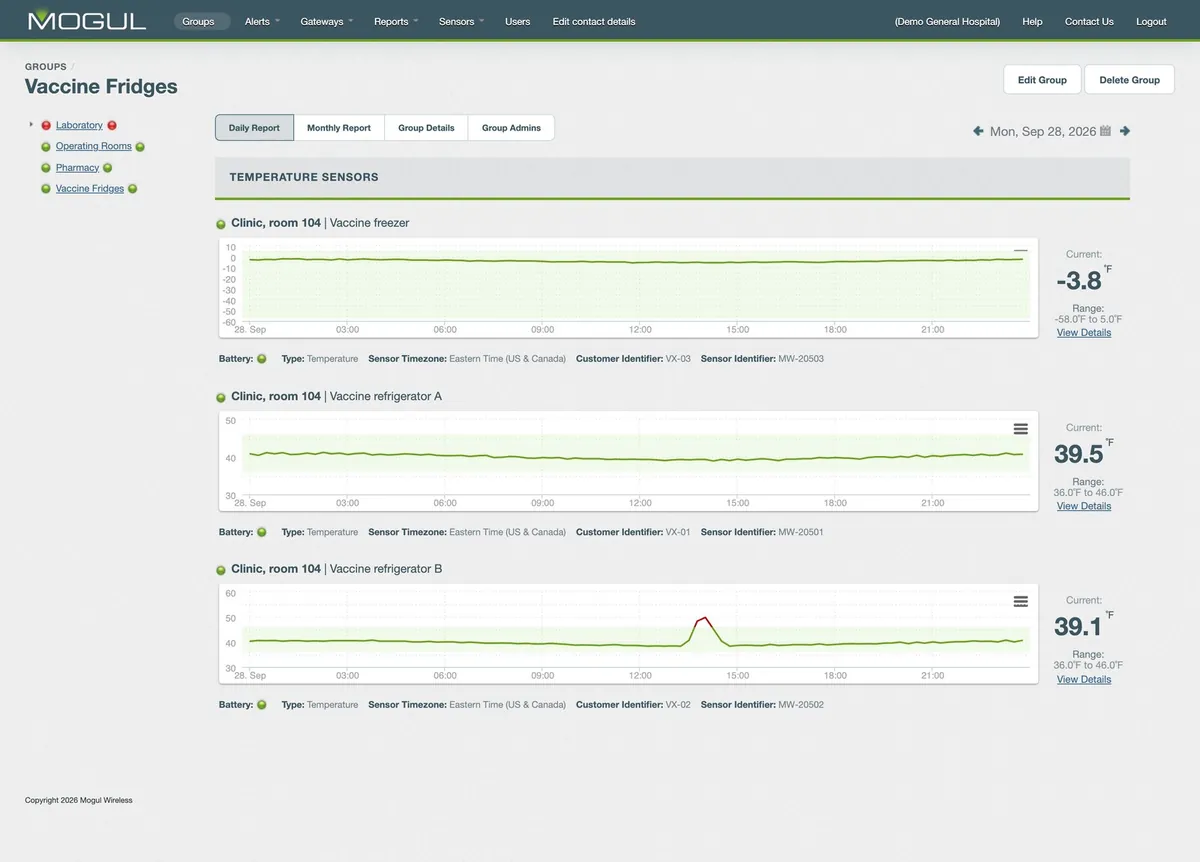Click the Delete Group button
The width and height of the screenshot is (1200, 862).
(x=1129, y=80)
